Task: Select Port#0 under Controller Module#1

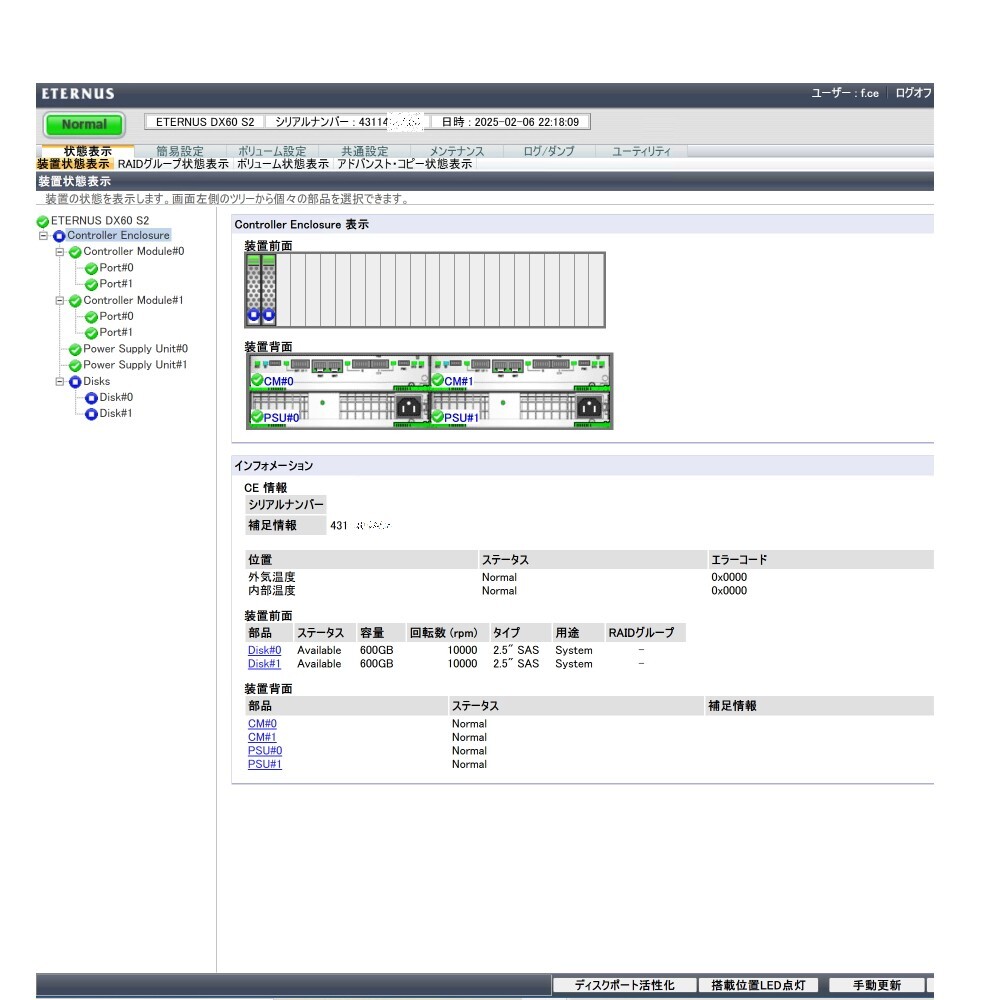Action: point(116,316)
